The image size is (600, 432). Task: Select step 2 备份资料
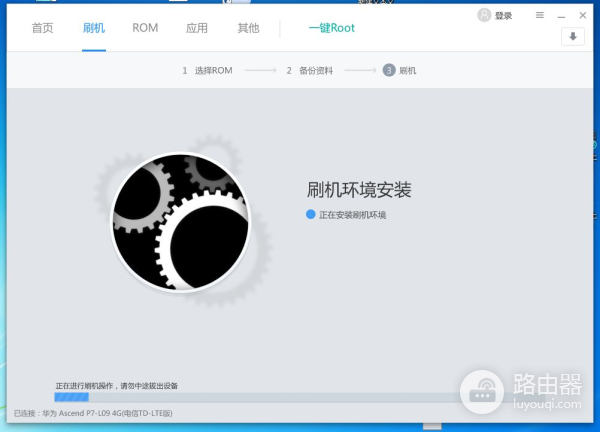[310, 70]
